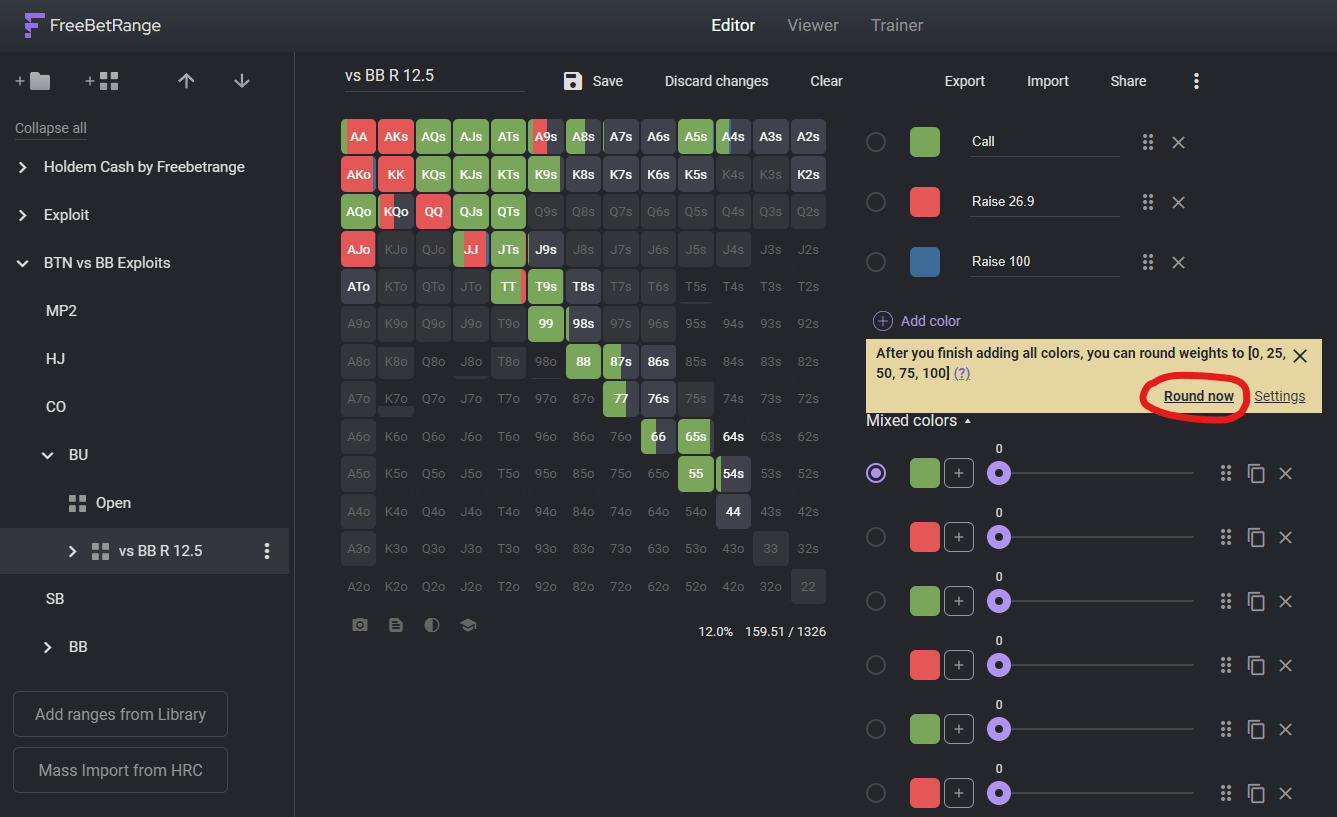Click the Round now link
The height and width of the screenshot is (817, 1337).
click(1198, 396)
